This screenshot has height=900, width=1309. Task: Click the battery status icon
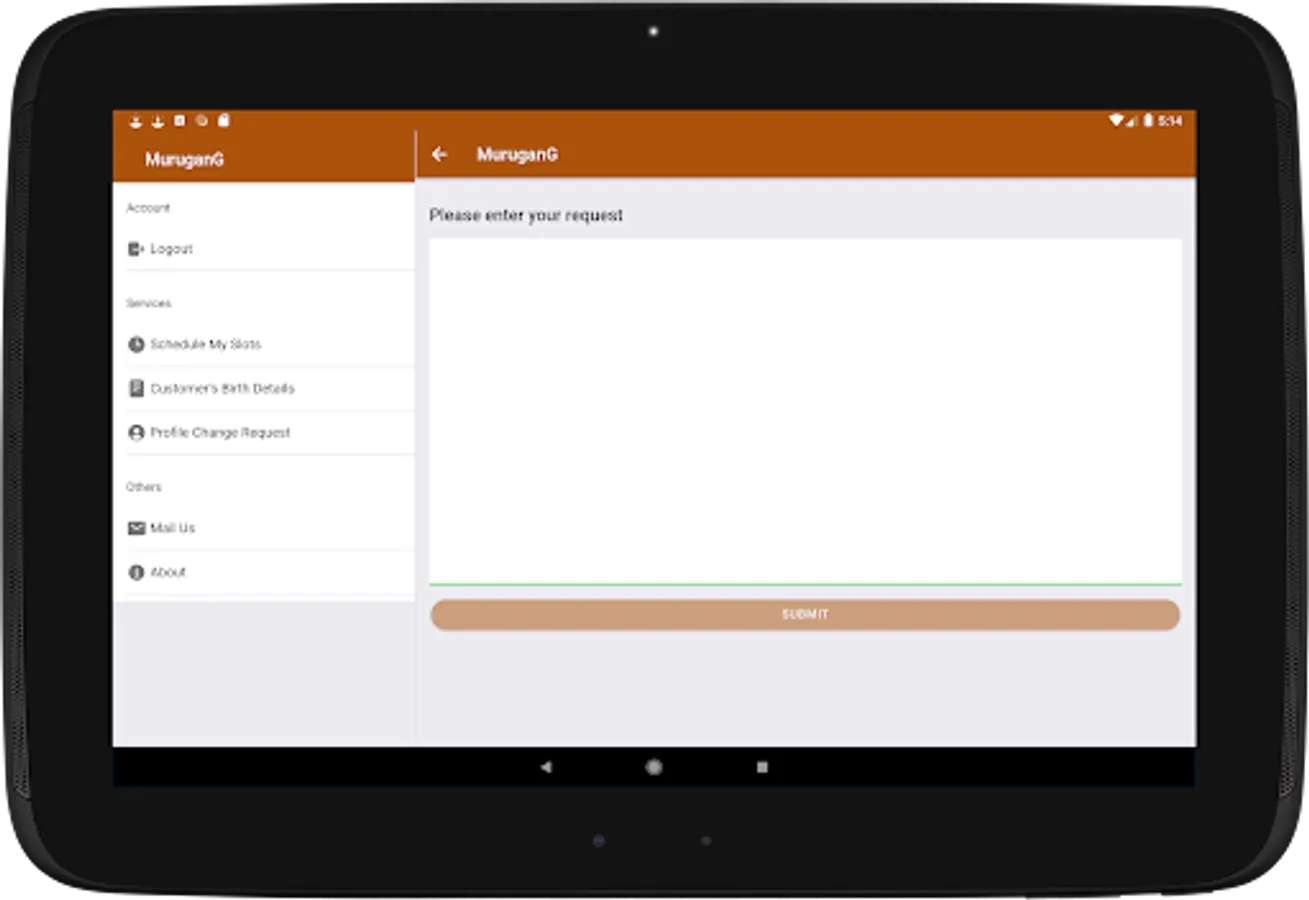coord(1149,120)
